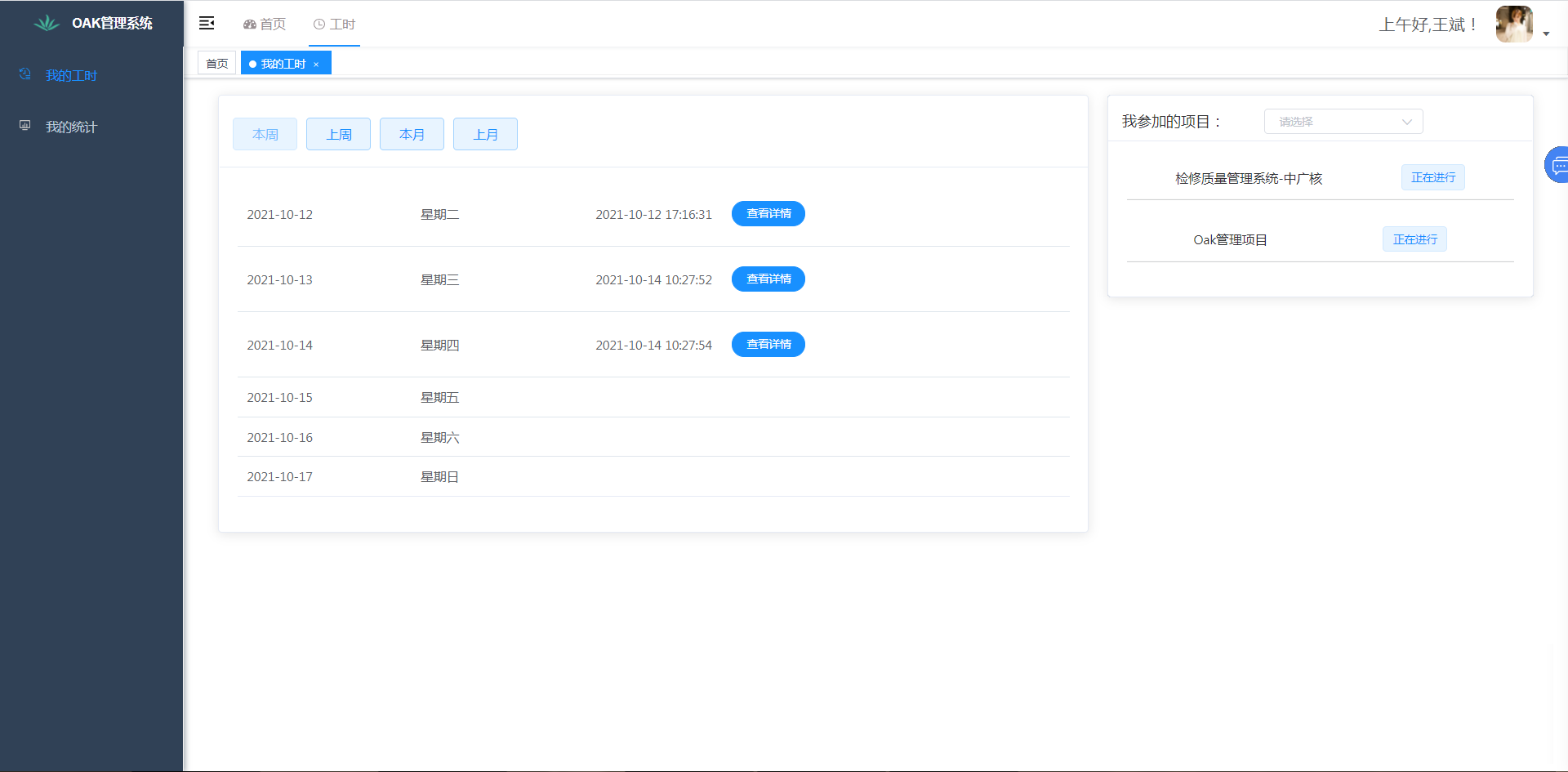Select project 检修质量管理系统-中广核
Screen dimensions: 1568x772
1249,178
